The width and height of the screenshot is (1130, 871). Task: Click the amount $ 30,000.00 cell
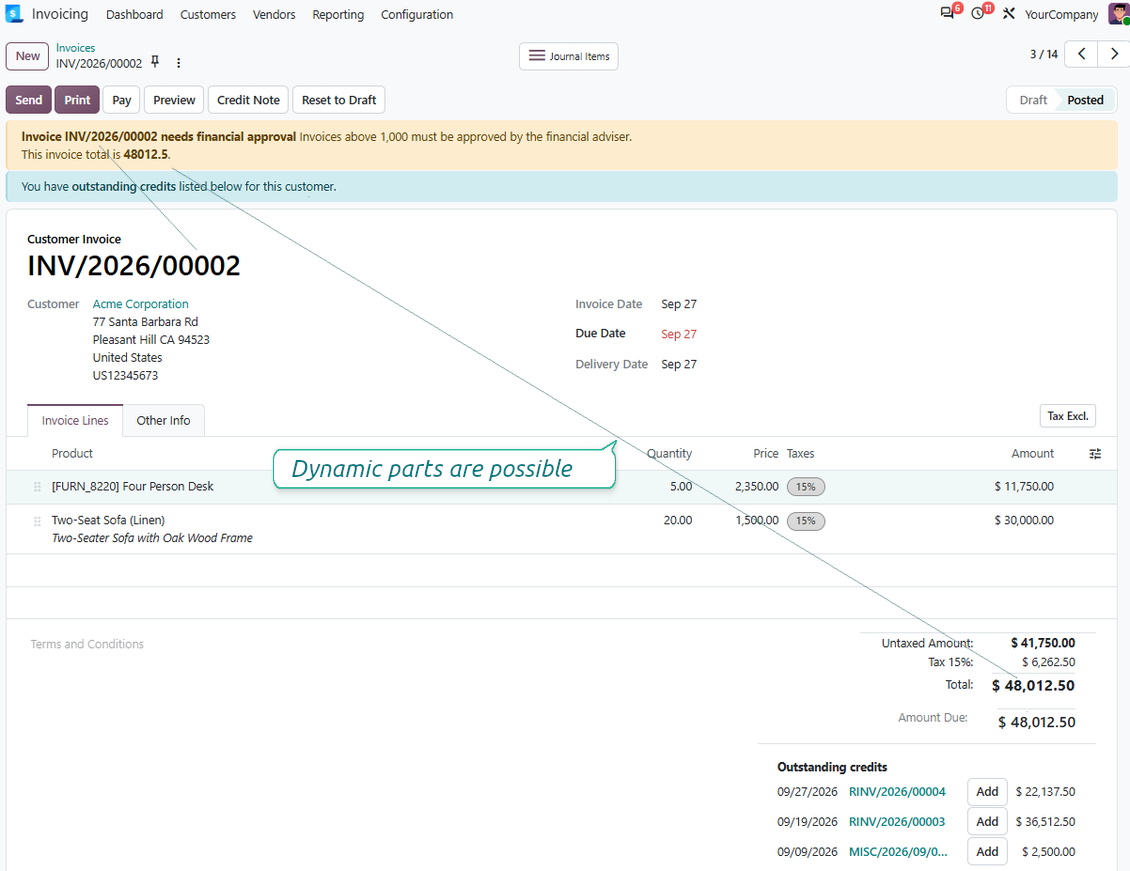1024,520
